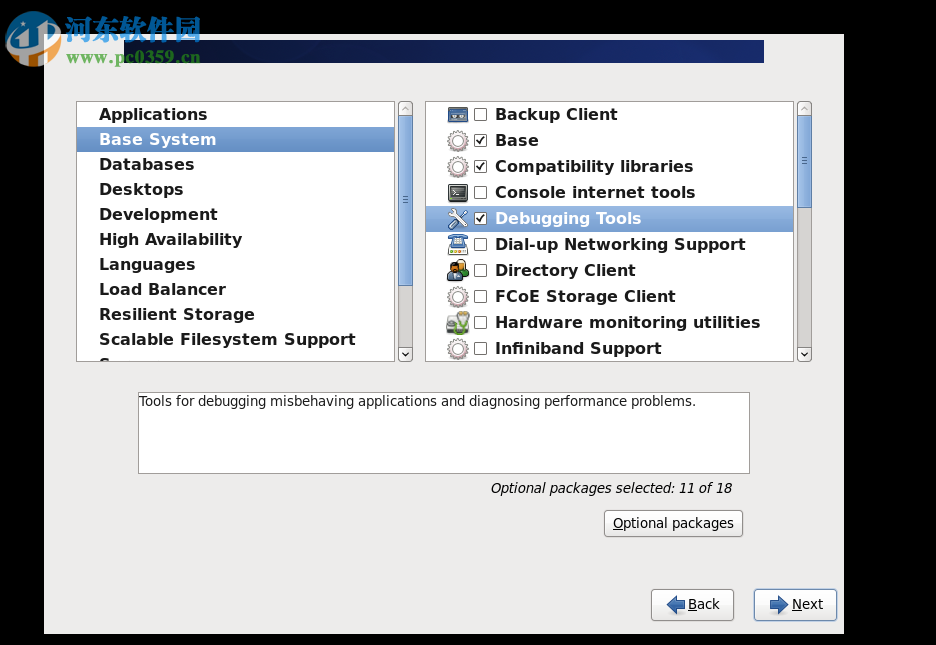Image resolution: width=936 pixels, height=645 pixels.
Task: Select the High Availability category
Action: pyautogui.click(x=170, y=239)
